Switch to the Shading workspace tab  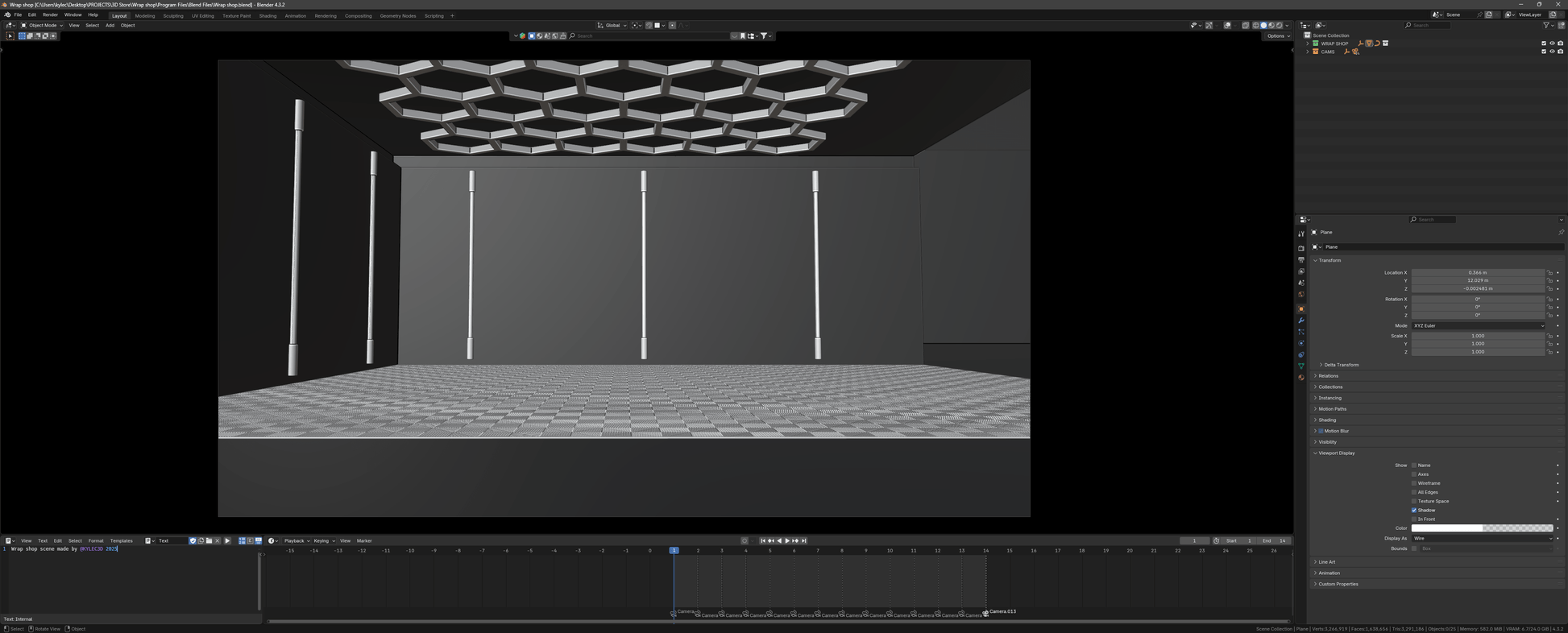pos(268,15)
